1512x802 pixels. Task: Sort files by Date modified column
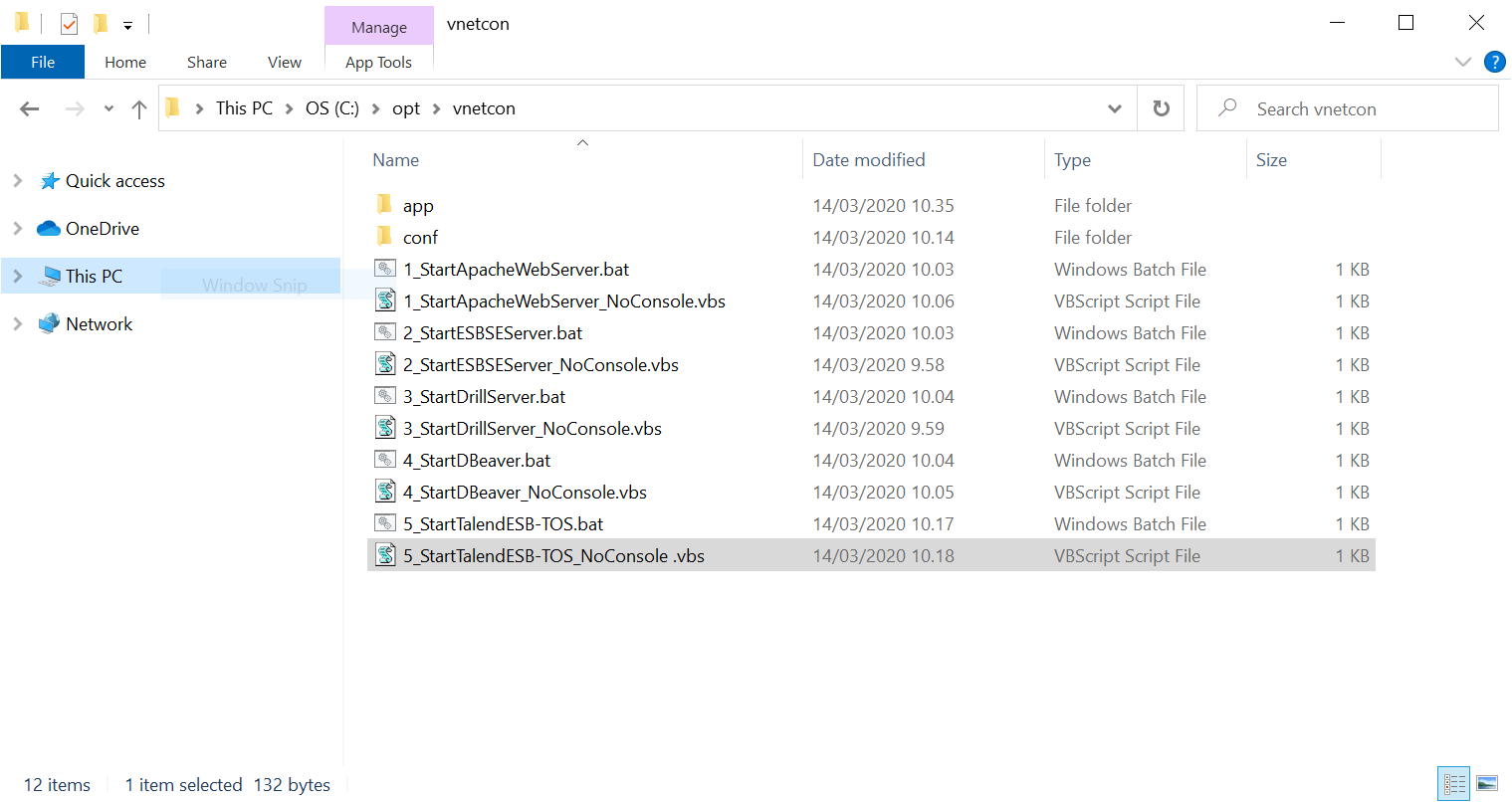(x=868, y=160)
